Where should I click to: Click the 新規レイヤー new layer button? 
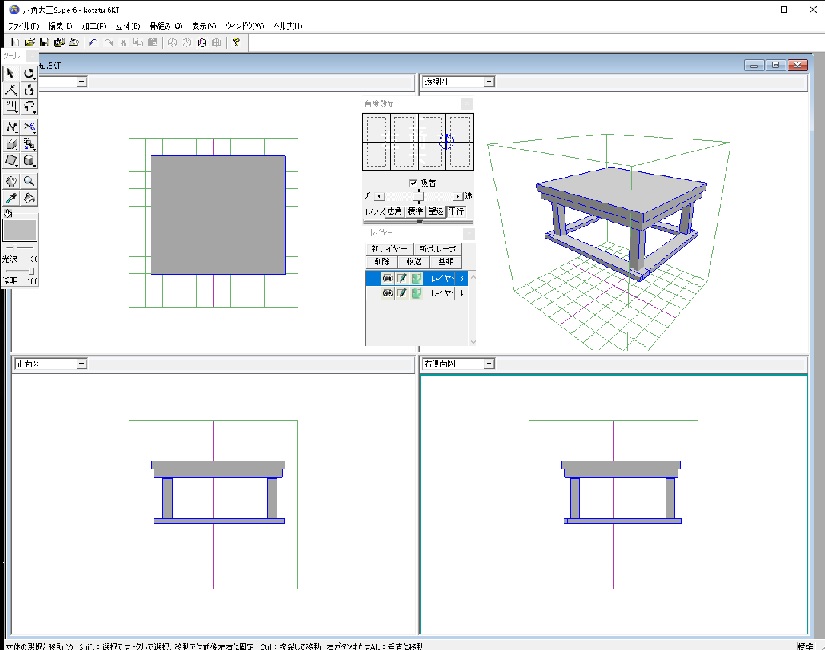(x=389, y=248)
